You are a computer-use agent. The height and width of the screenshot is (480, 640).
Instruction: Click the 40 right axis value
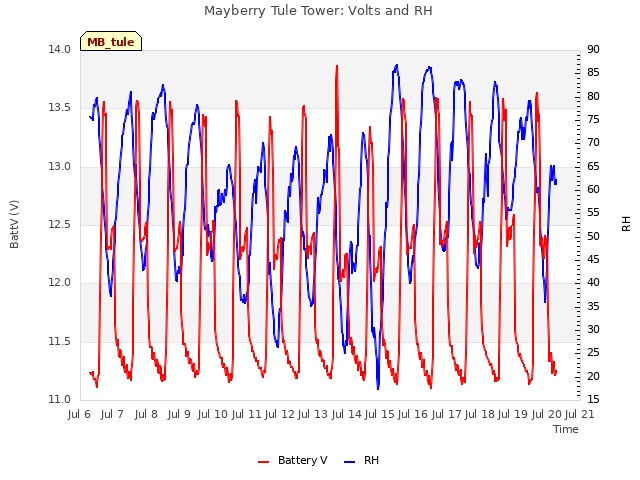pos(593,282)
